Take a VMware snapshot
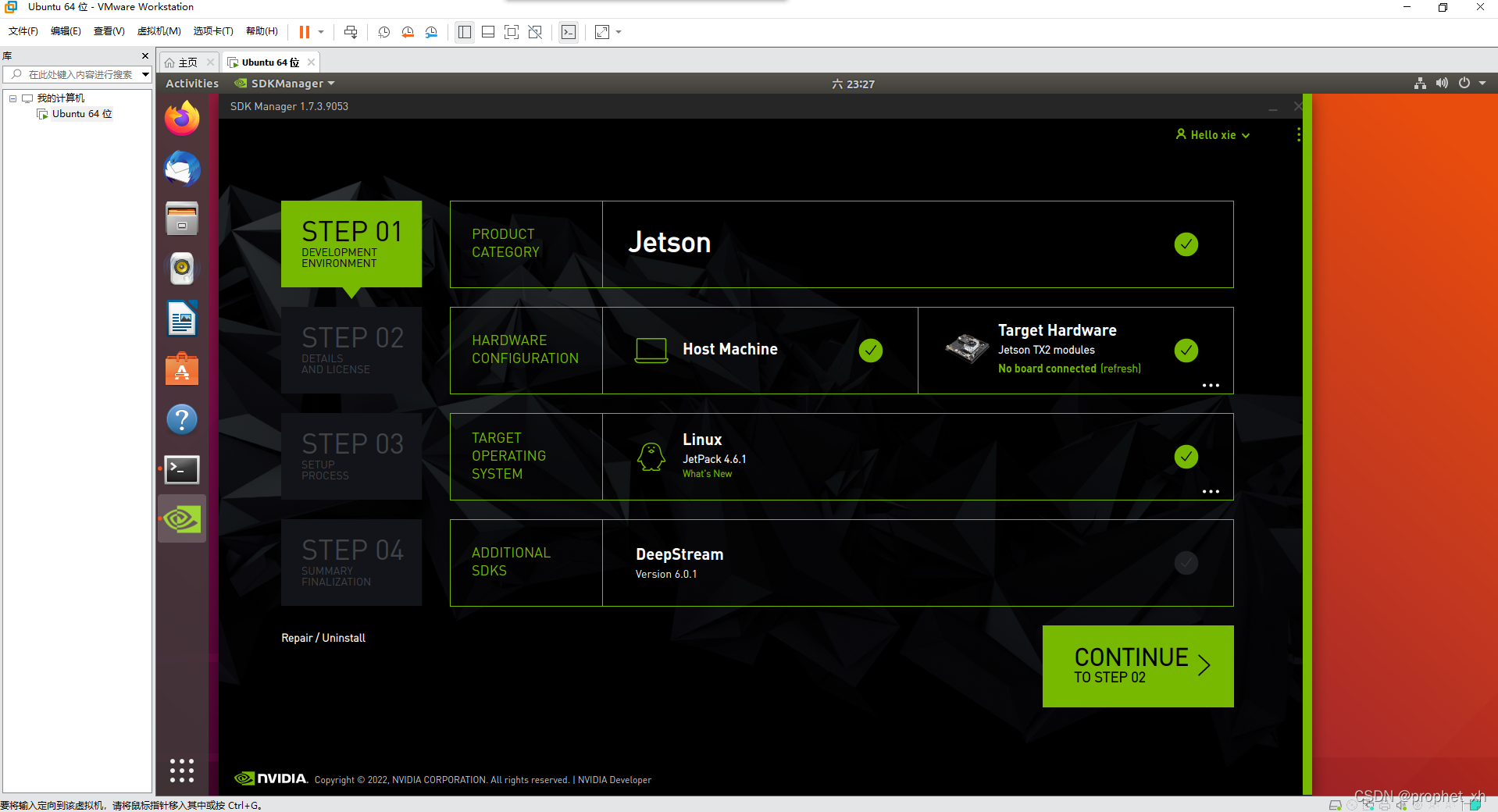Image resolution: width=1498 pixels, height=812 pixels. click(384, 32)
